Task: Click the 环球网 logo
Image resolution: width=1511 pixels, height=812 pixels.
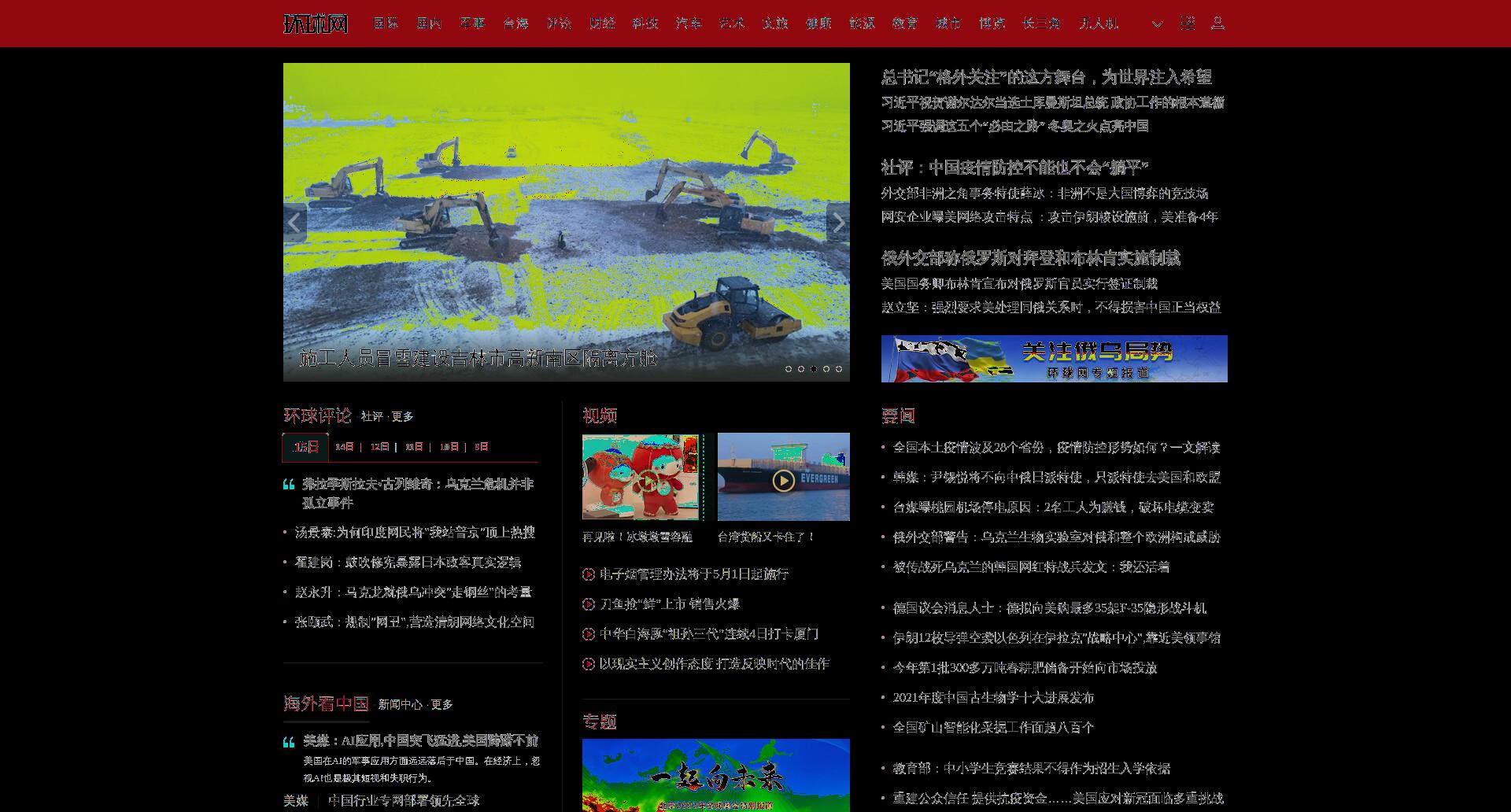Action: click(316, 24)
